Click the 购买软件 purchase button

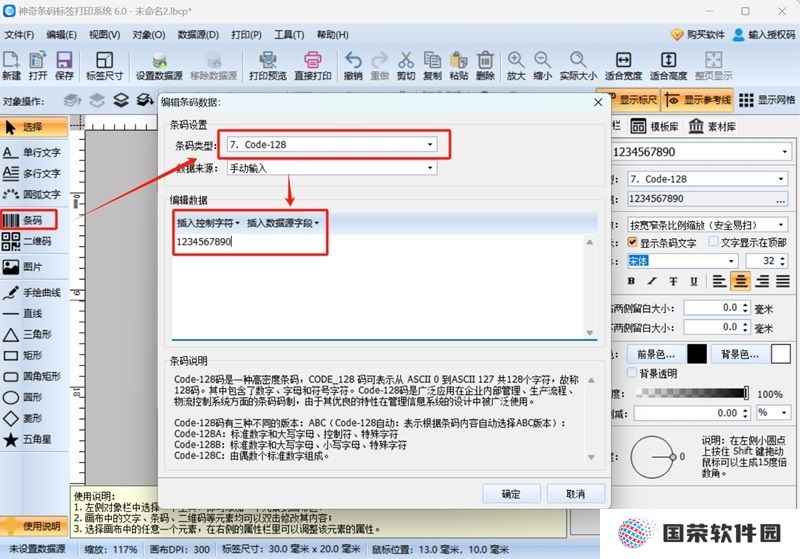point(698,35)
